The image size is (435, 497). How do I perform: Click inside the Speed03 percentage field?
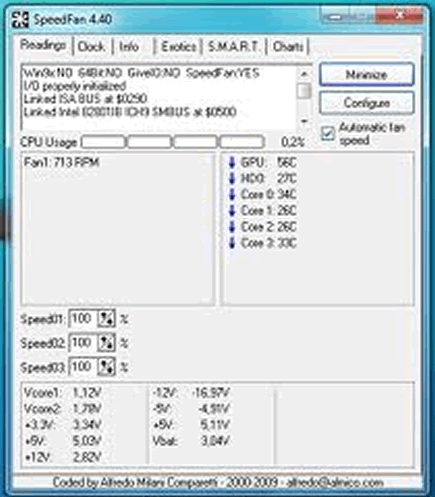83,367
